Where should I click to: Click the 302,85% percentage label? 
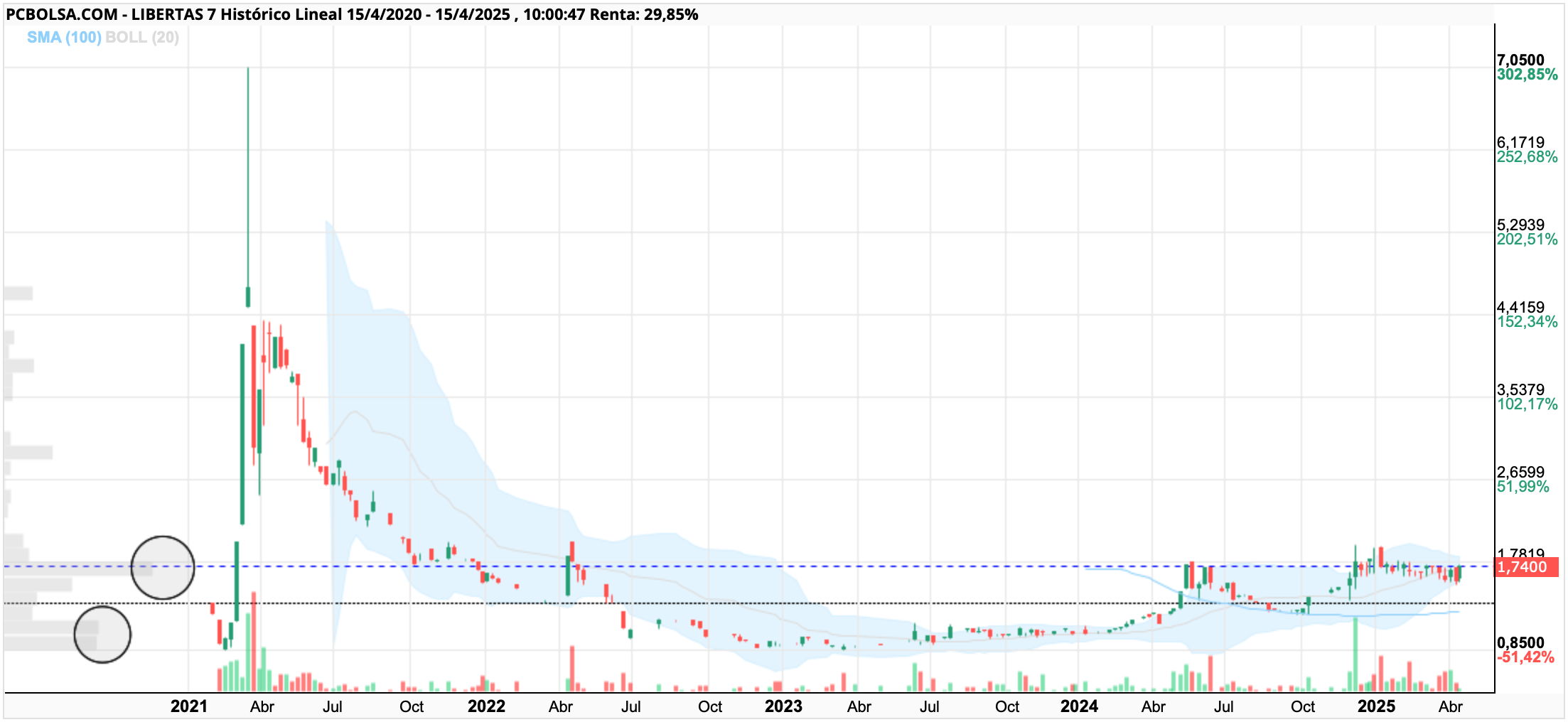pyautogui.click(x=1527, y=75)
